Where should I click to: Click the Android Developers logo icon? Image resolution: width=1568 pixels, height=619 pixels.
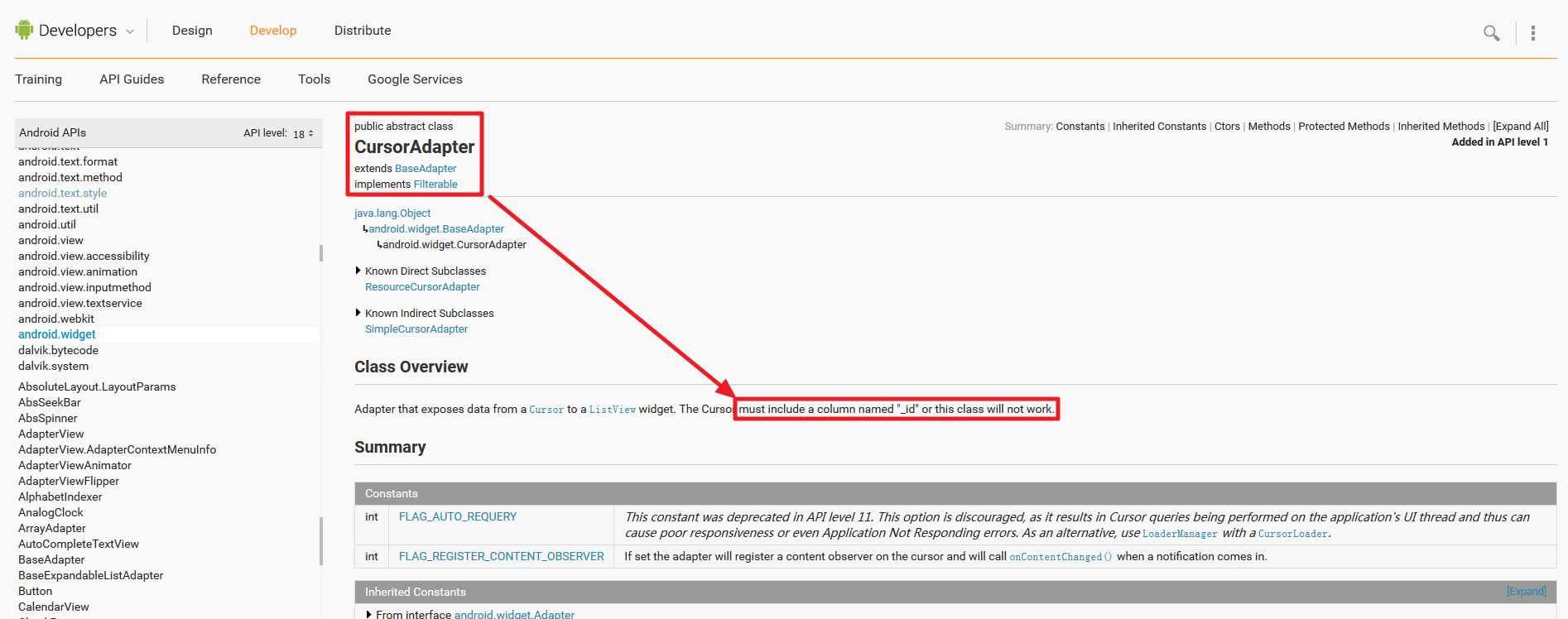click(24, 30)
